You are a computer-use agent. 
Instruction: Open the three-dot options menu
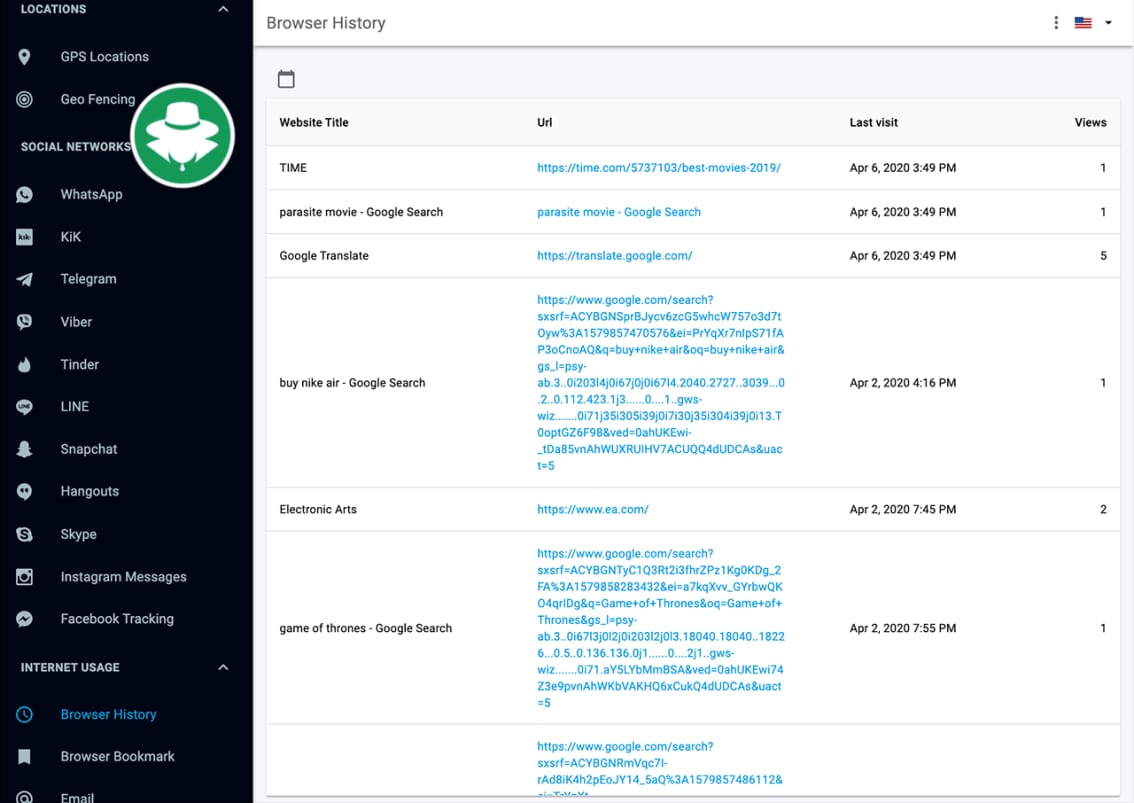pos(1056,23)
